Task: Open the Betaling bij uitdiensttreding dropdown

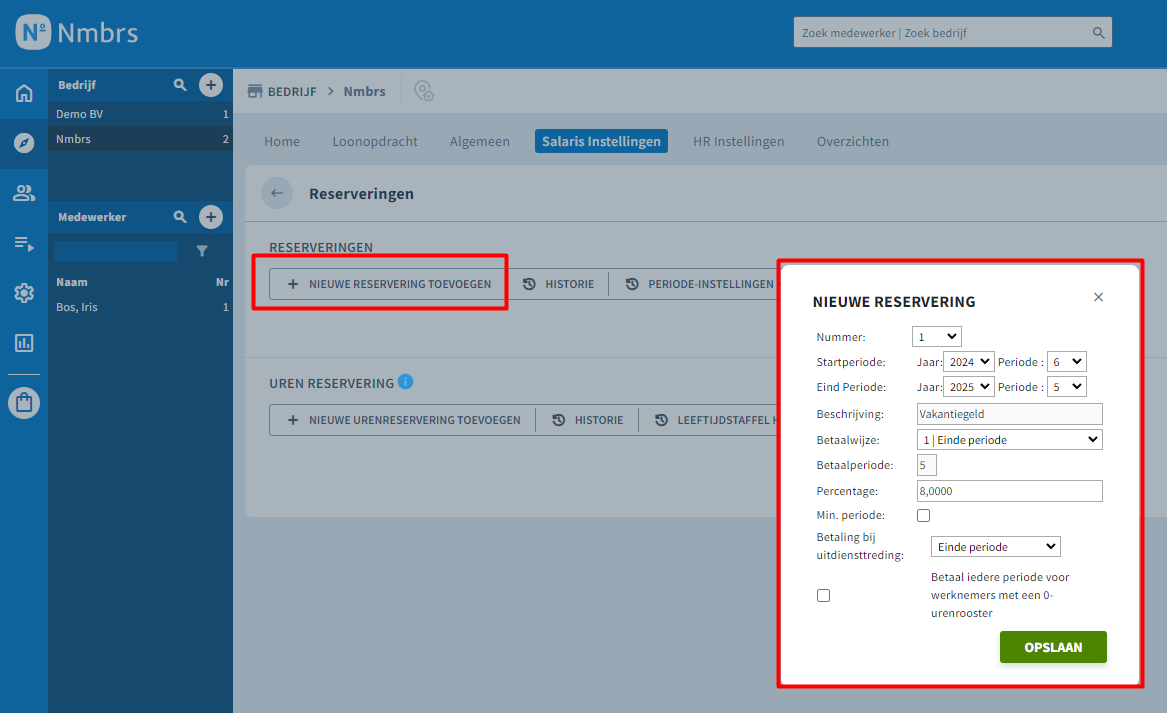Action: pyautogui.click(x=995, y=547)
